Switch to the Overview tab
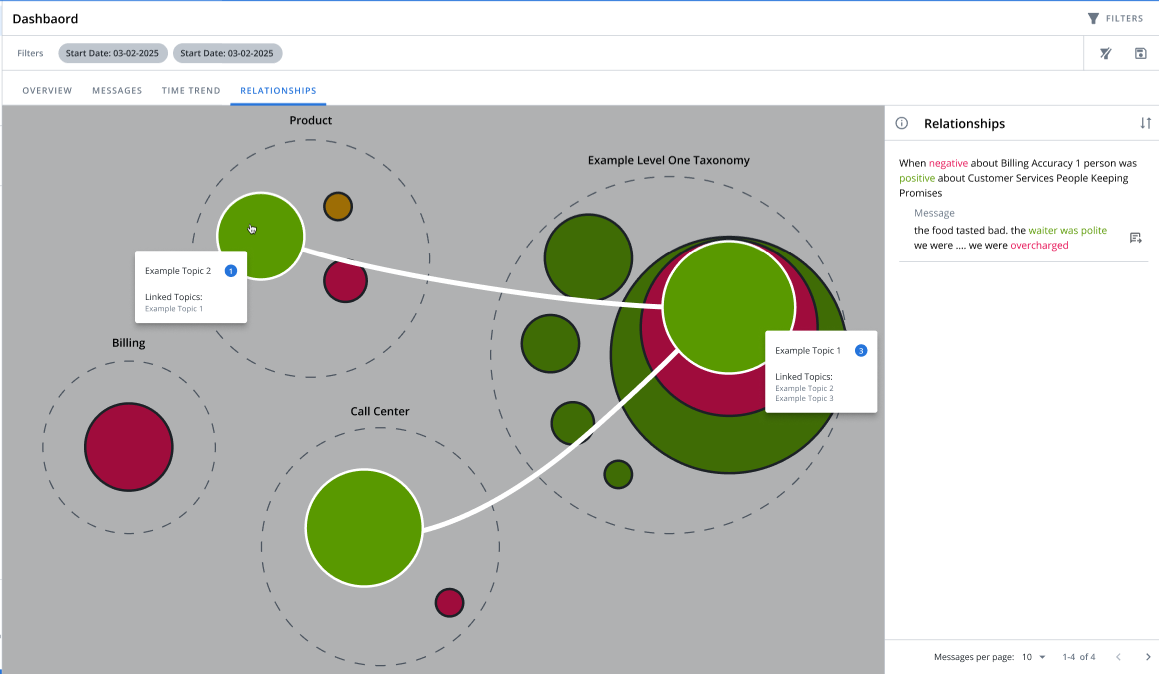This screenshot has width=1159, height=674. (47, 91)
